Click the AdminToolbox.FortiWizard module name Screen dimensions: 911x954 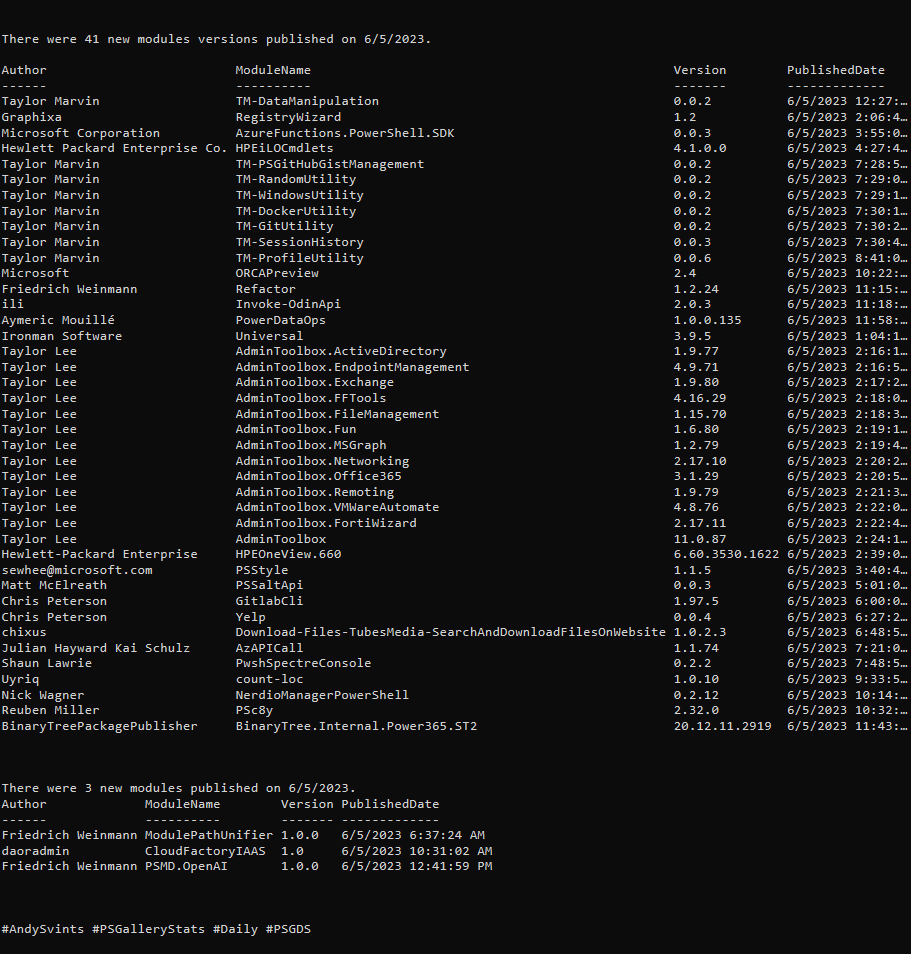pyautogui.click(x=326, y=523)
